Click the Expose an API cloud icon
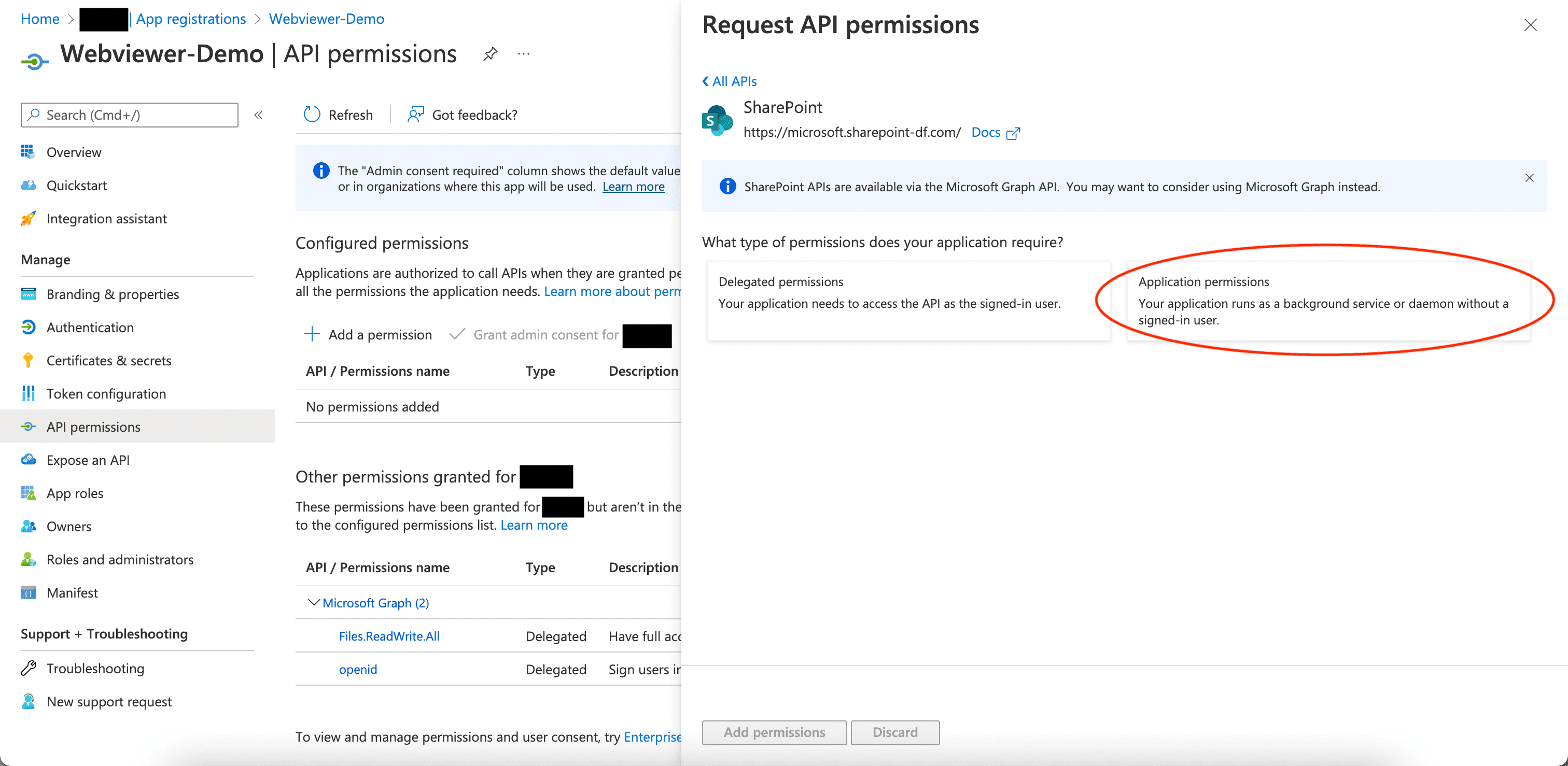1568x766 pixels. (28, 460)
